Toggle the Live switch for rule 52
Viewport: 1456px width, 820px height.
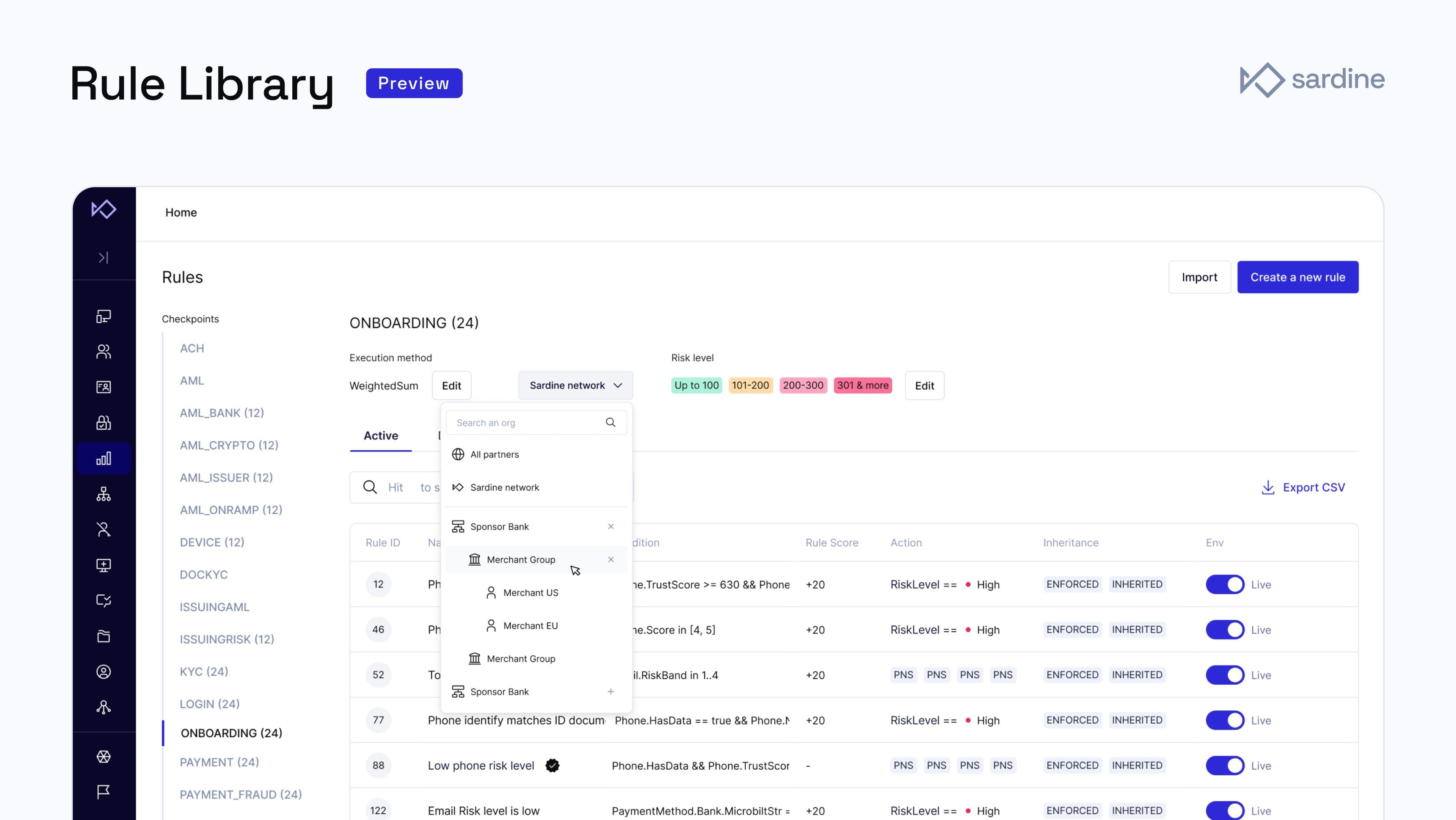point(1225,675)
